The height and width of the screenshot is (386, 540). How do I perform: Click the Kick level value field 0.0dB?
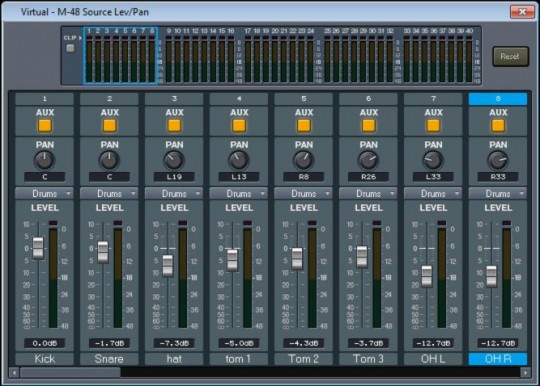click(x=44, y=343)
